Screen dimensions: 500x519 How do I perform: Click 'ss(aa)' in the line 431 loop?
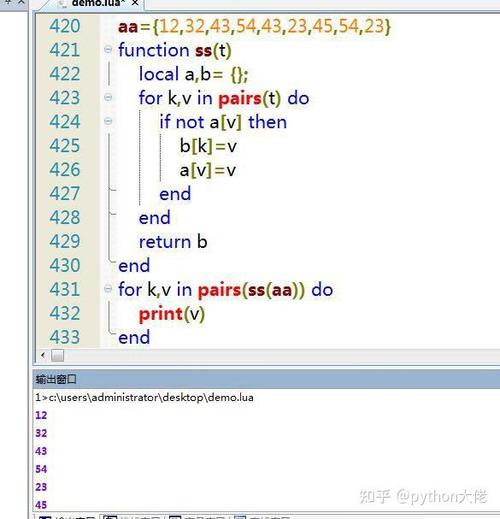tap(273, 290)
